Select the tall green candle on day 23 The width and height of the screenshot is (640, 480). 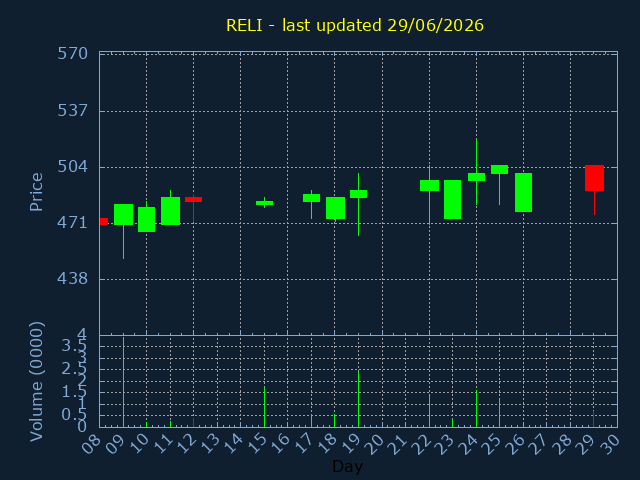point(453,200)
